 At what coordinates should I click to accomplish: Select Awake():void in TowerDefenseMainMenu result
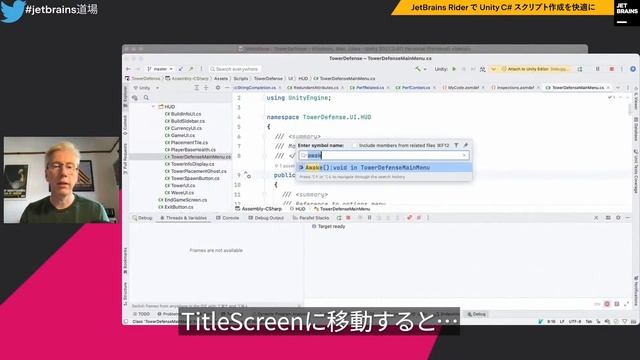384,167
